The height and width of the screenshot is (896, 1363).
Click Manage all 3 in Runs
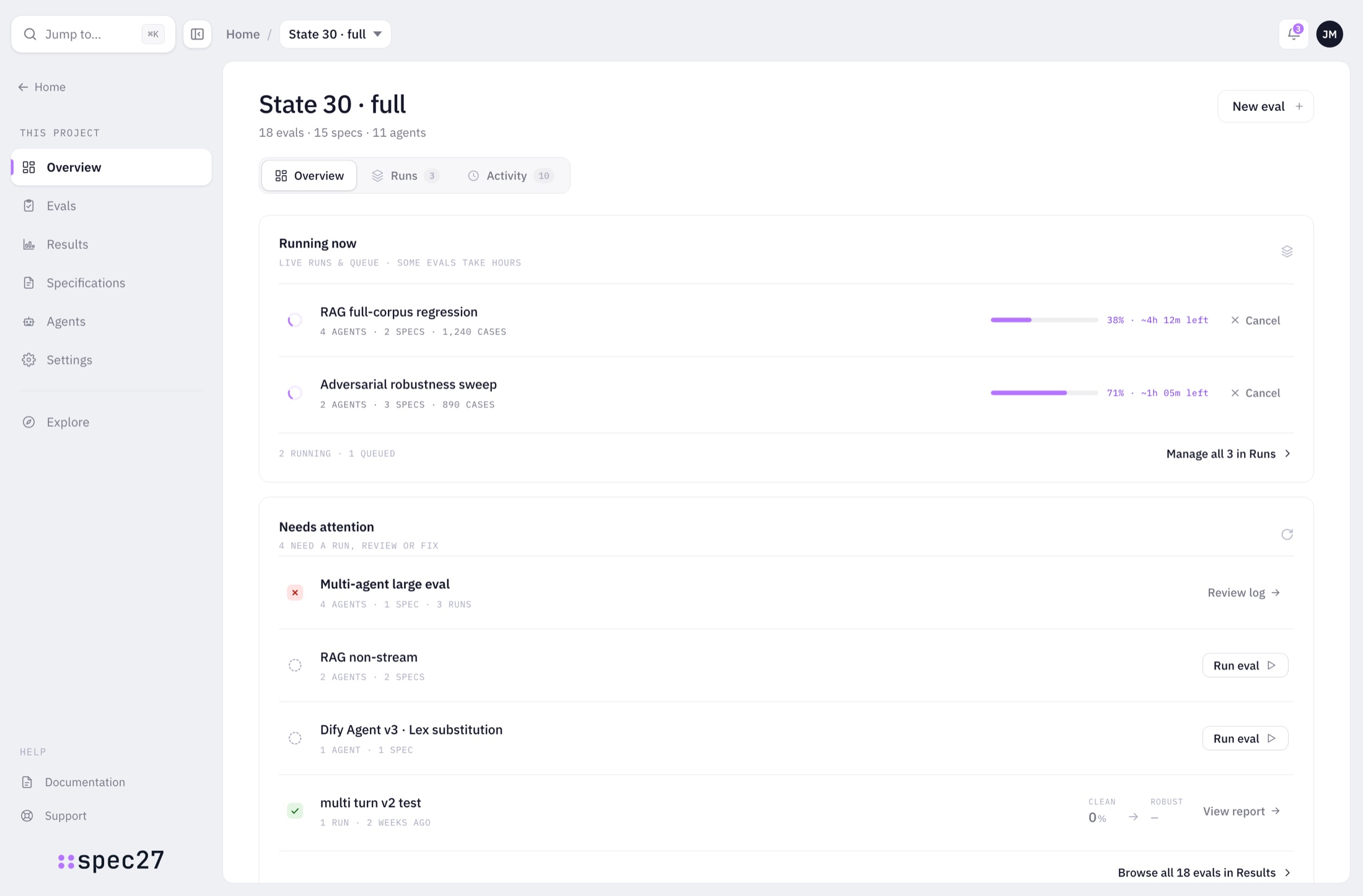(1229, 454)
